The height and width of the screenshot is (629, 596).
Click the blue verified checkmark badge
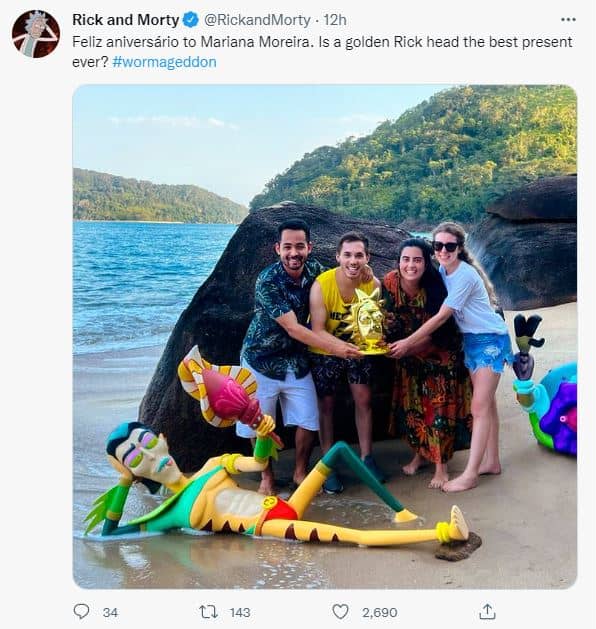click(x=191, y=20)
